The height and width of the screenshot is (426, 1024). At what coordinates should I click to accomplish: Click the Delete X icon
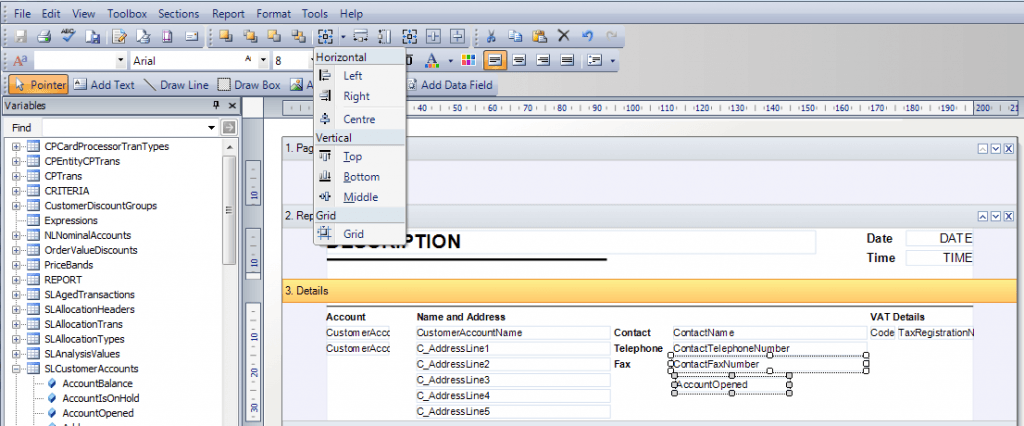tap(563, 36)
